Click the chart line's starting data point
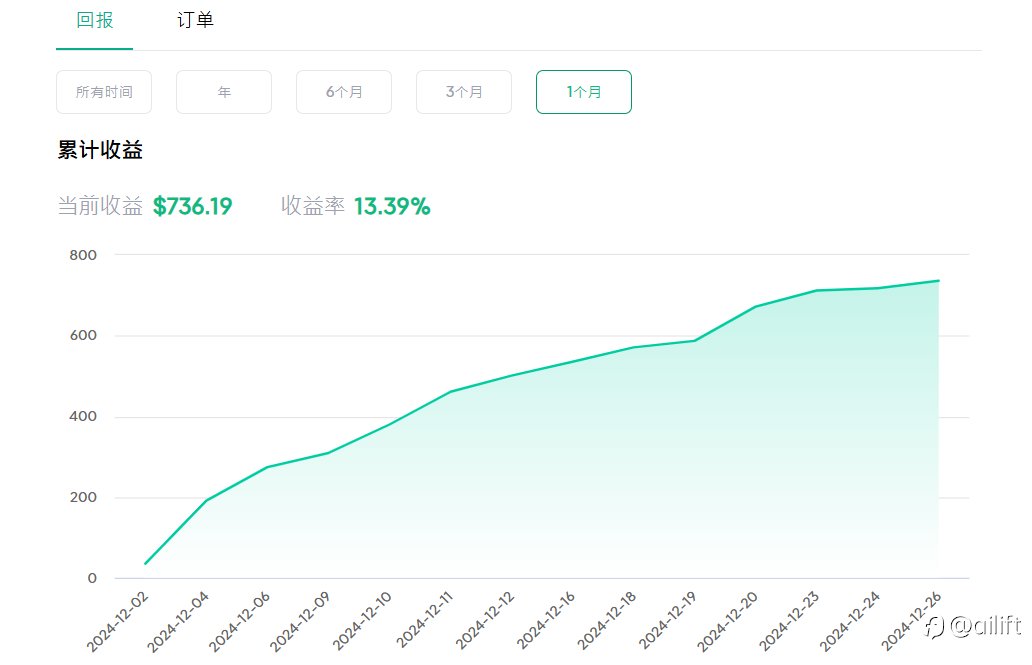Screen dimensions: 1032x665 (x=145, y=564)
